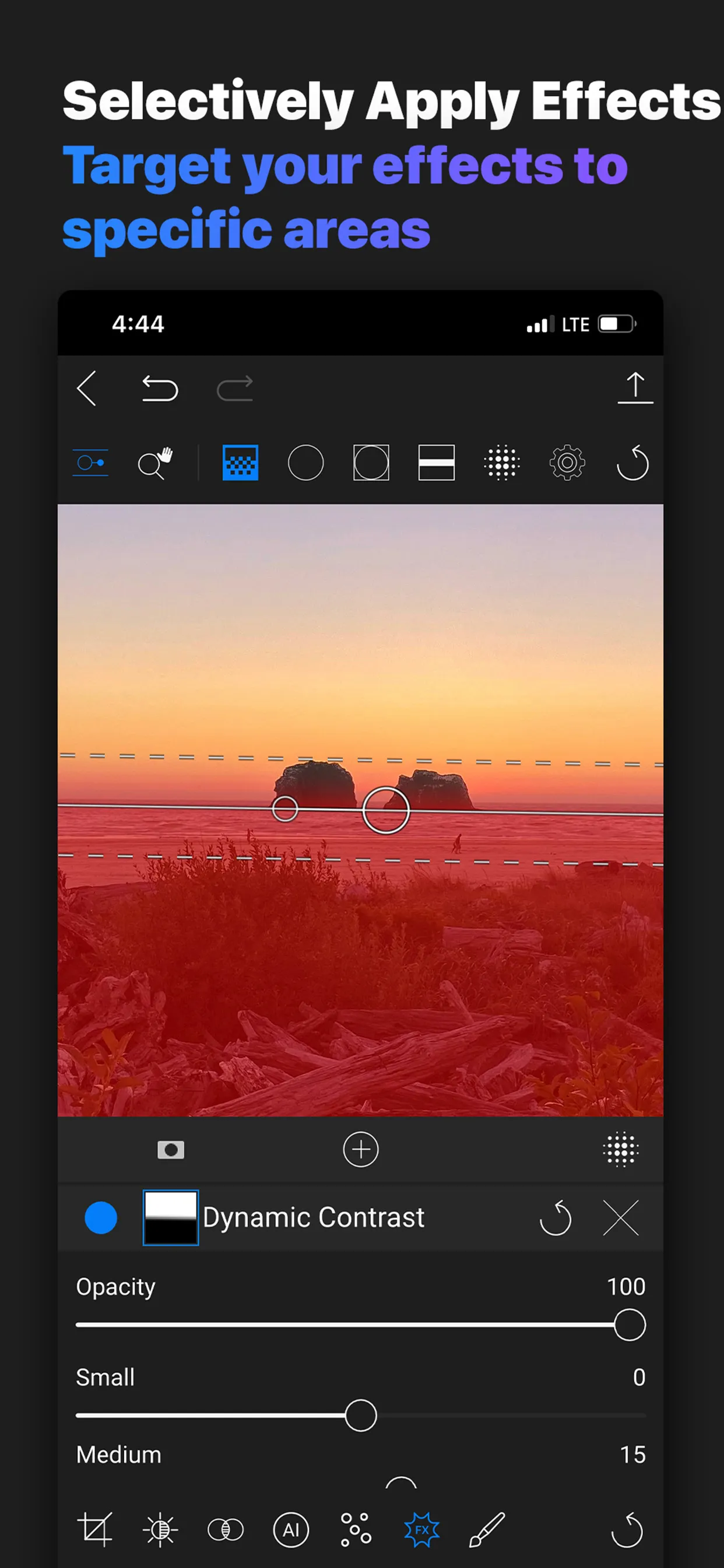
Task: Click the Opacity slider handle
Action: [x=630, y=1325]
